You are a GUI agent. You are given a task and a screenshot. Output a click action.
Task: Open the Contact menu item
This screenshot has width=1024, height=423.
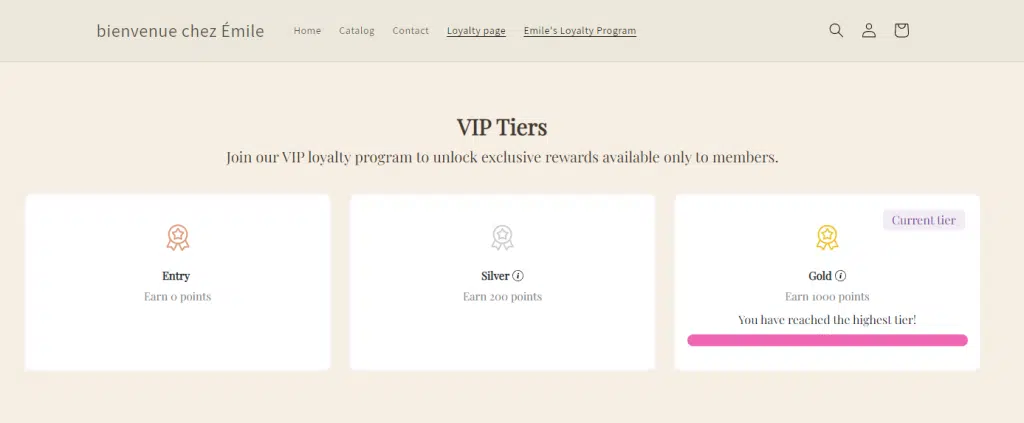click(411, 31)
